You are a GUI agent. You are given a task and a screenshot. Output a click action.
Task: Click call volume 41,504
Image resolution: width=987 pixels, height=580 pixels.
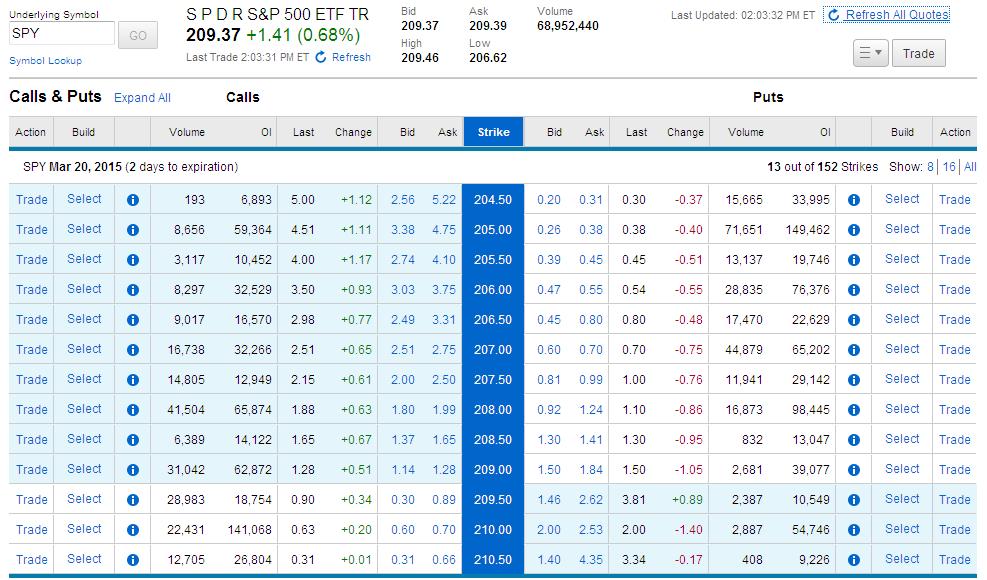tap(186, 410)
